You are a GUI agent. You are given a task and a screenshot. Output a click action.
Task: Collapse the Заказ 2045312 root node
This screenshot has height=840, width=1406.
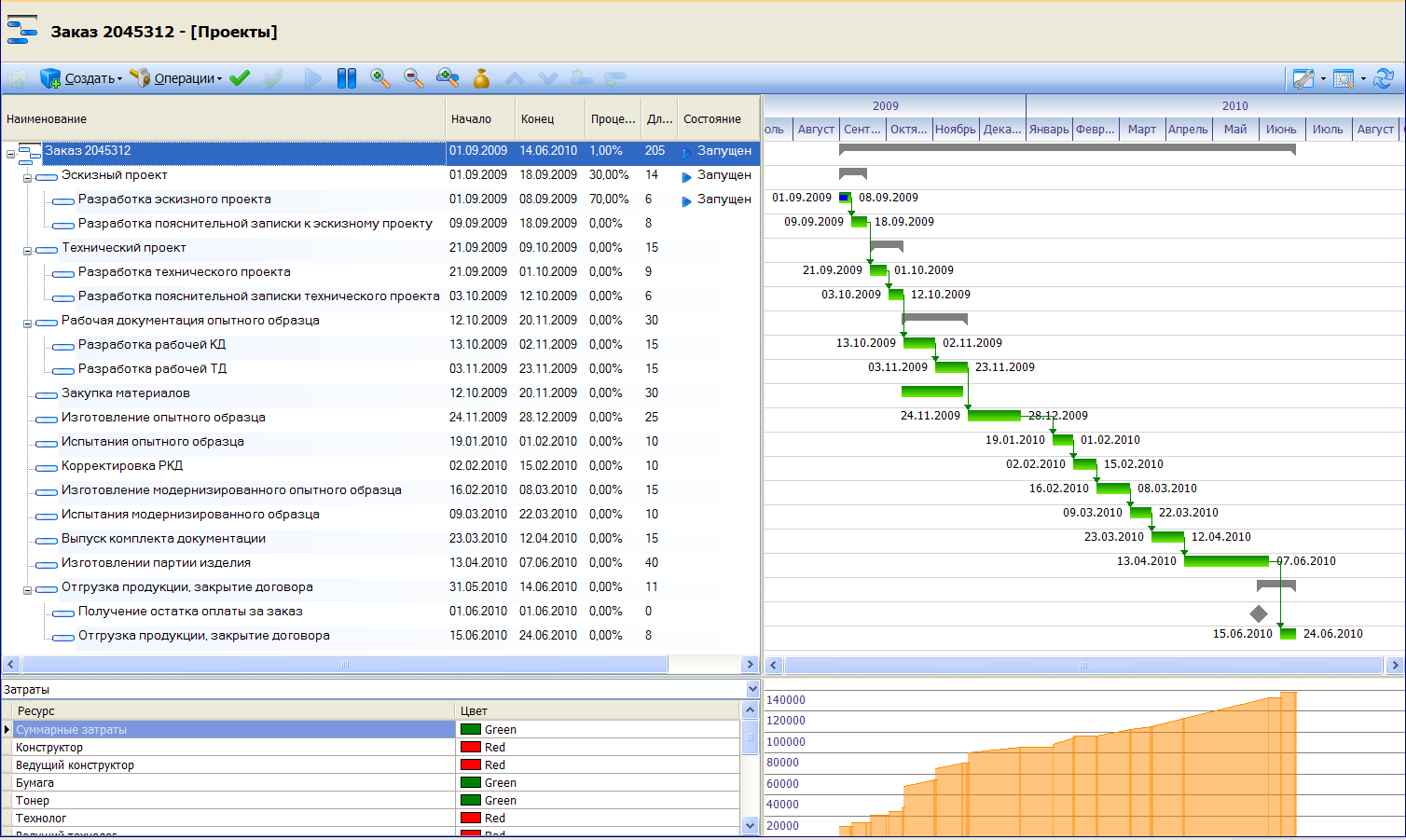pos(11,154)
